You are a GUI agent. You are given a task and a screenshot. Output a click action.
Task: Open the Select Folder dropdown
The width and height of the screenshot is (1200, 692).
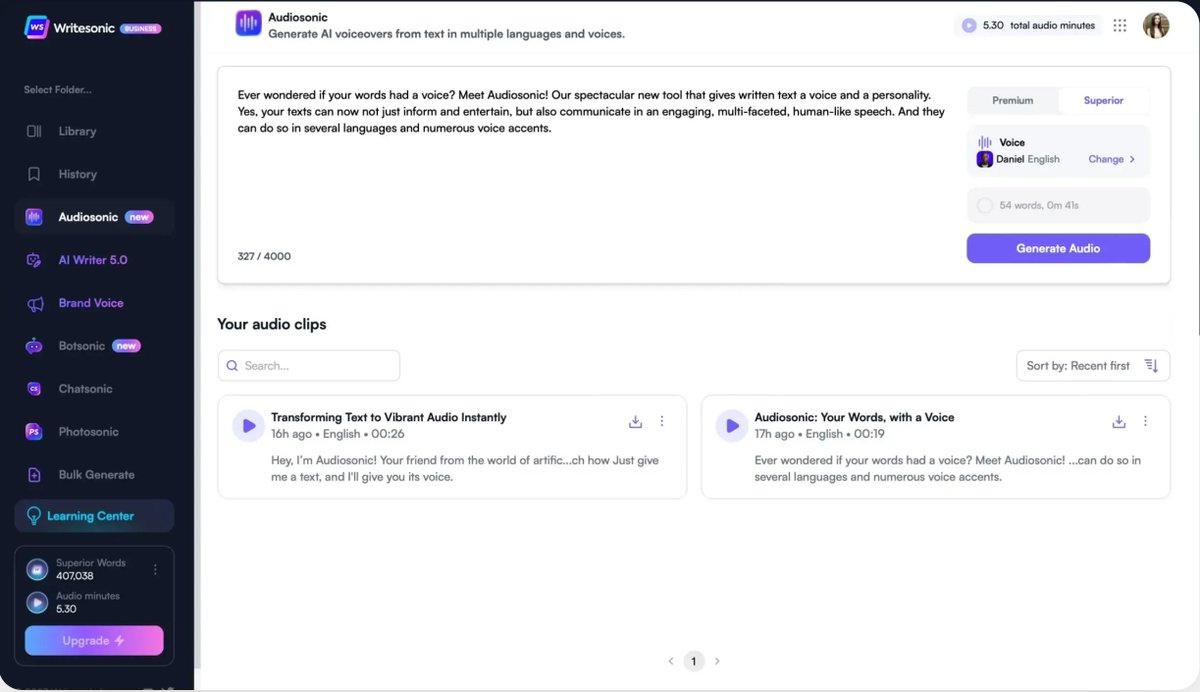(58, 90)
